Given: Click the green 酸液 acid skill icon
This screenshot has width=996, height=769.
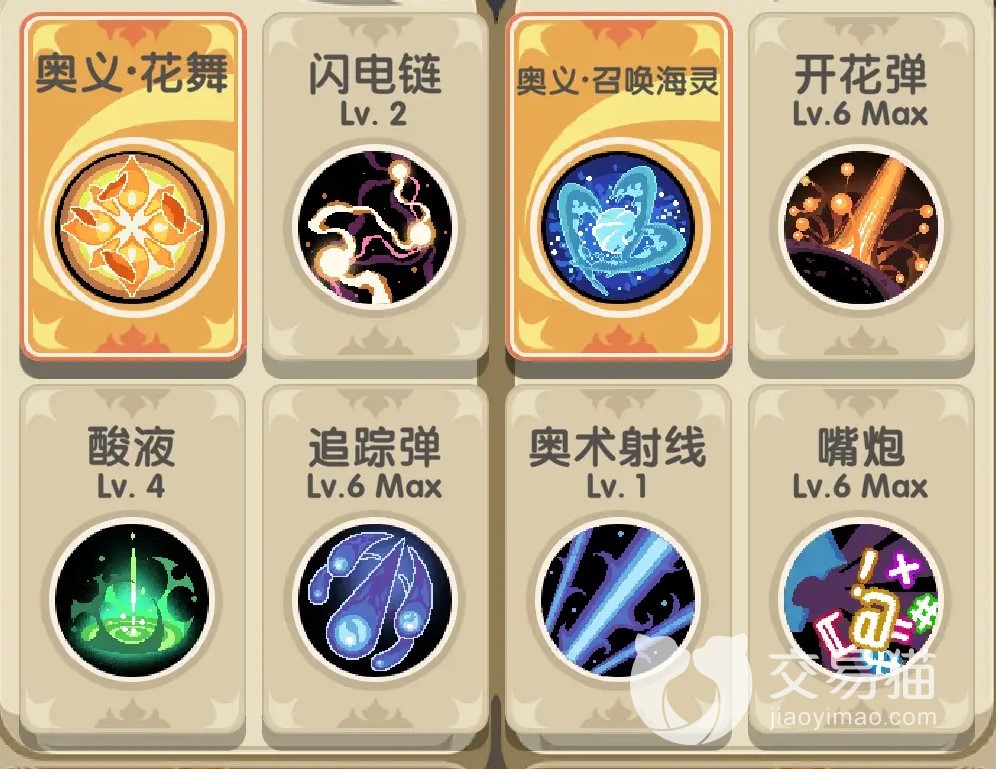Looking at the screenshot, I should (x=132, y=599).
